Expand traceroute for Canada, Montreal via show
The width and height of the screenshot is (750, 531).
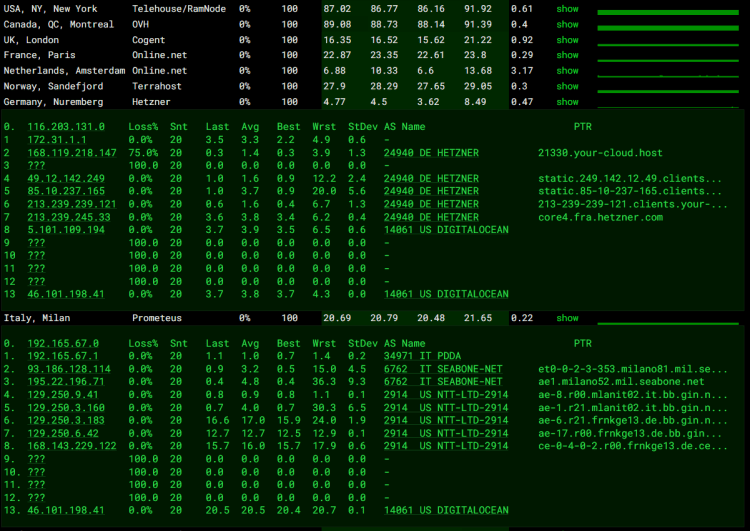(x=567, y=24)
